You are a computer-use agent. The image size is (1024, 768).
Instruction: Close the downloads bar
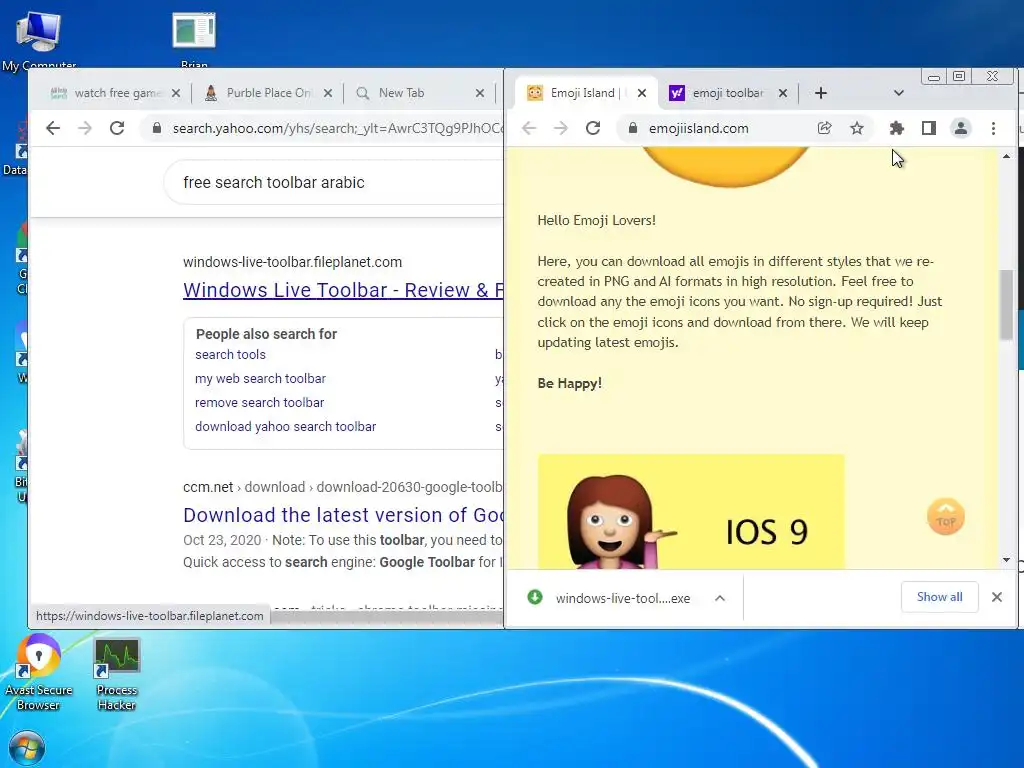pyautogui.click(x=997, y=597)
